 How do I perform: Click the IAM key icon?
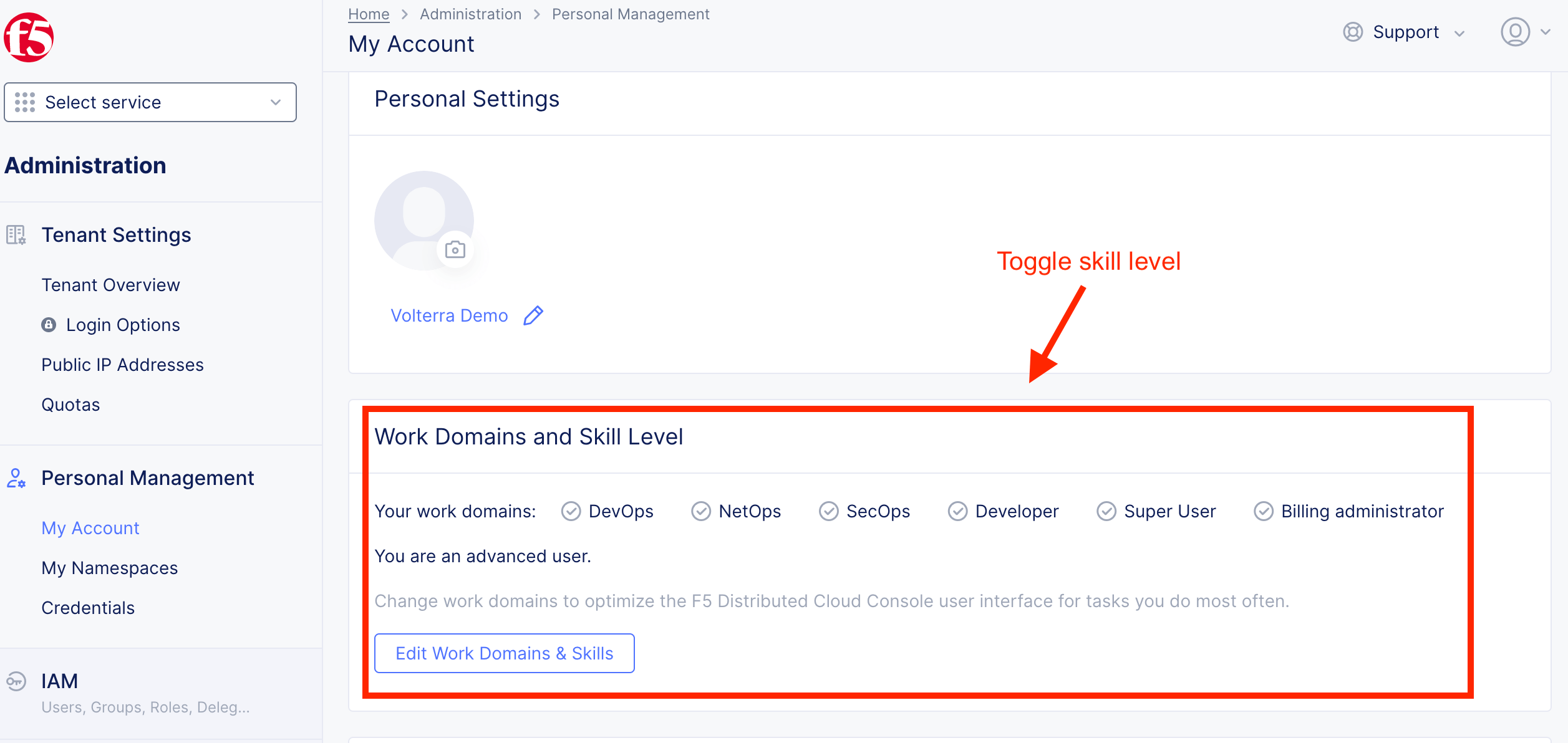coord(16,681)
